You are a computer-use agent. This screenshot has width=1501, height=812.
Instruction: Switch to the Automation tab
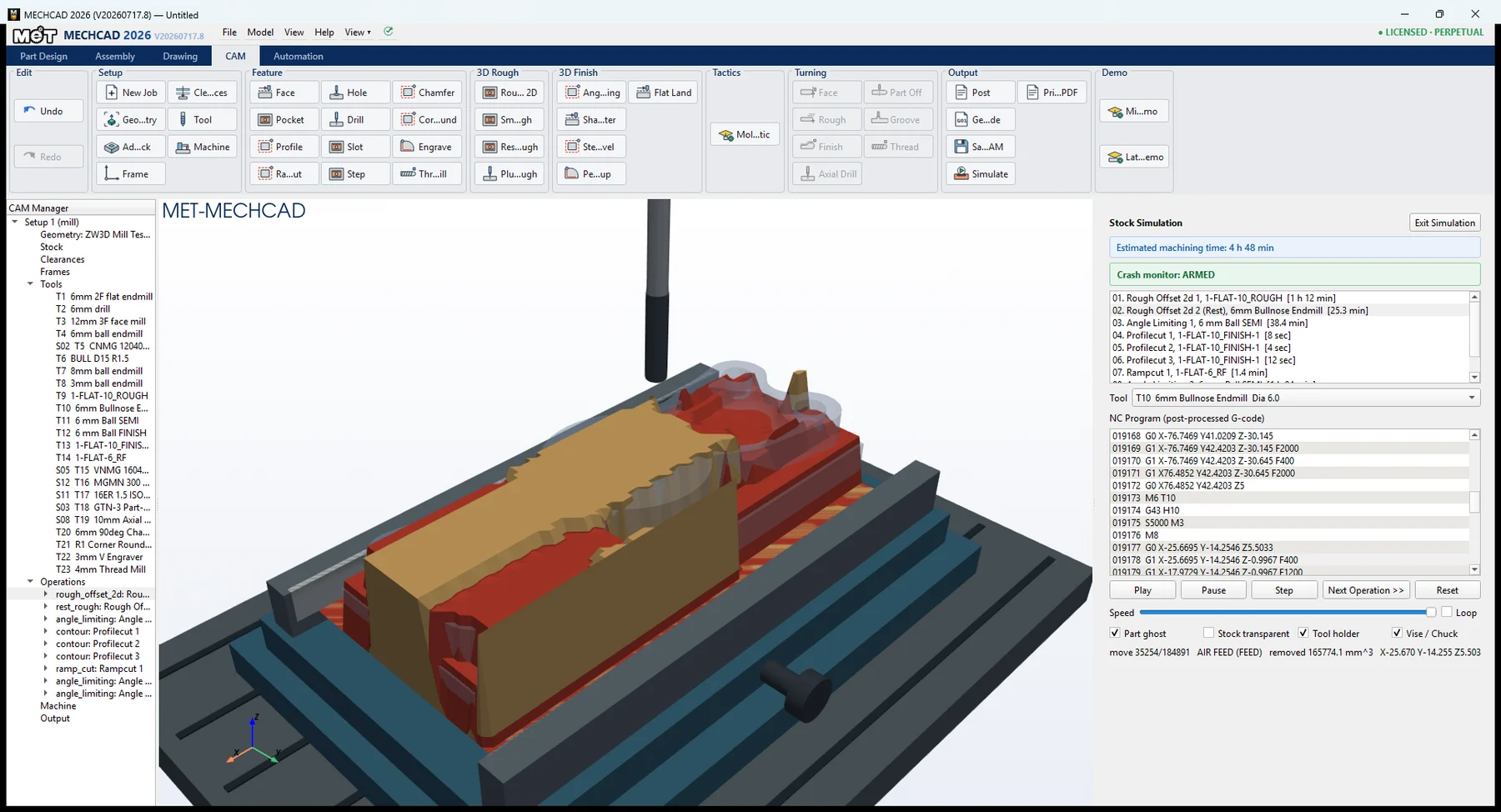tap(298, 56)
